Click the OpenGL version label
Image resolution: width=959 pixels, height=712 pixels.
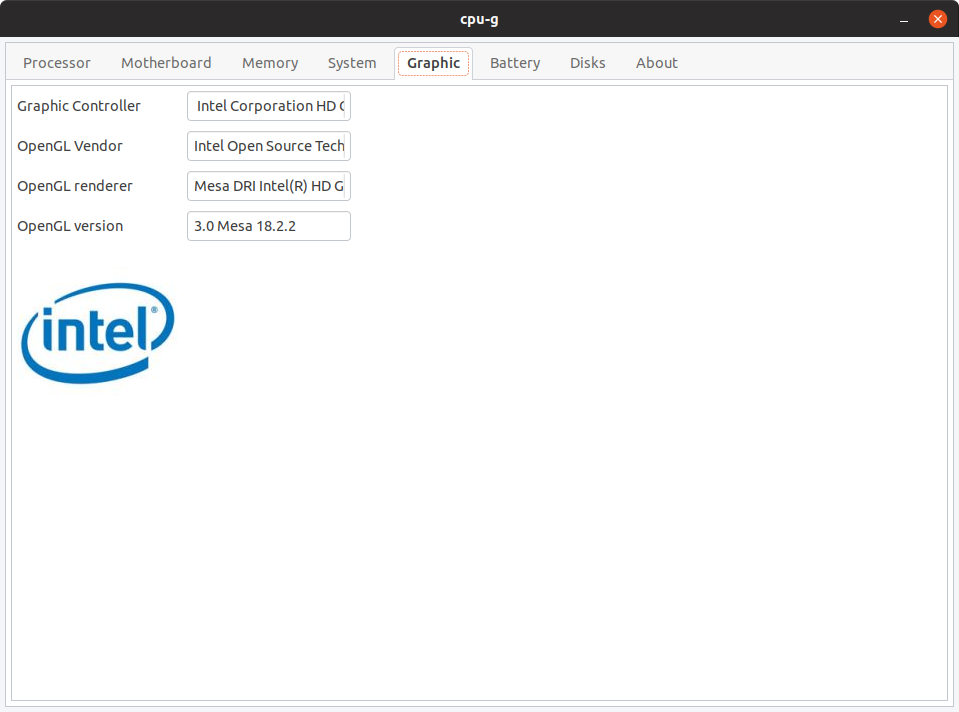coord(70,226)
